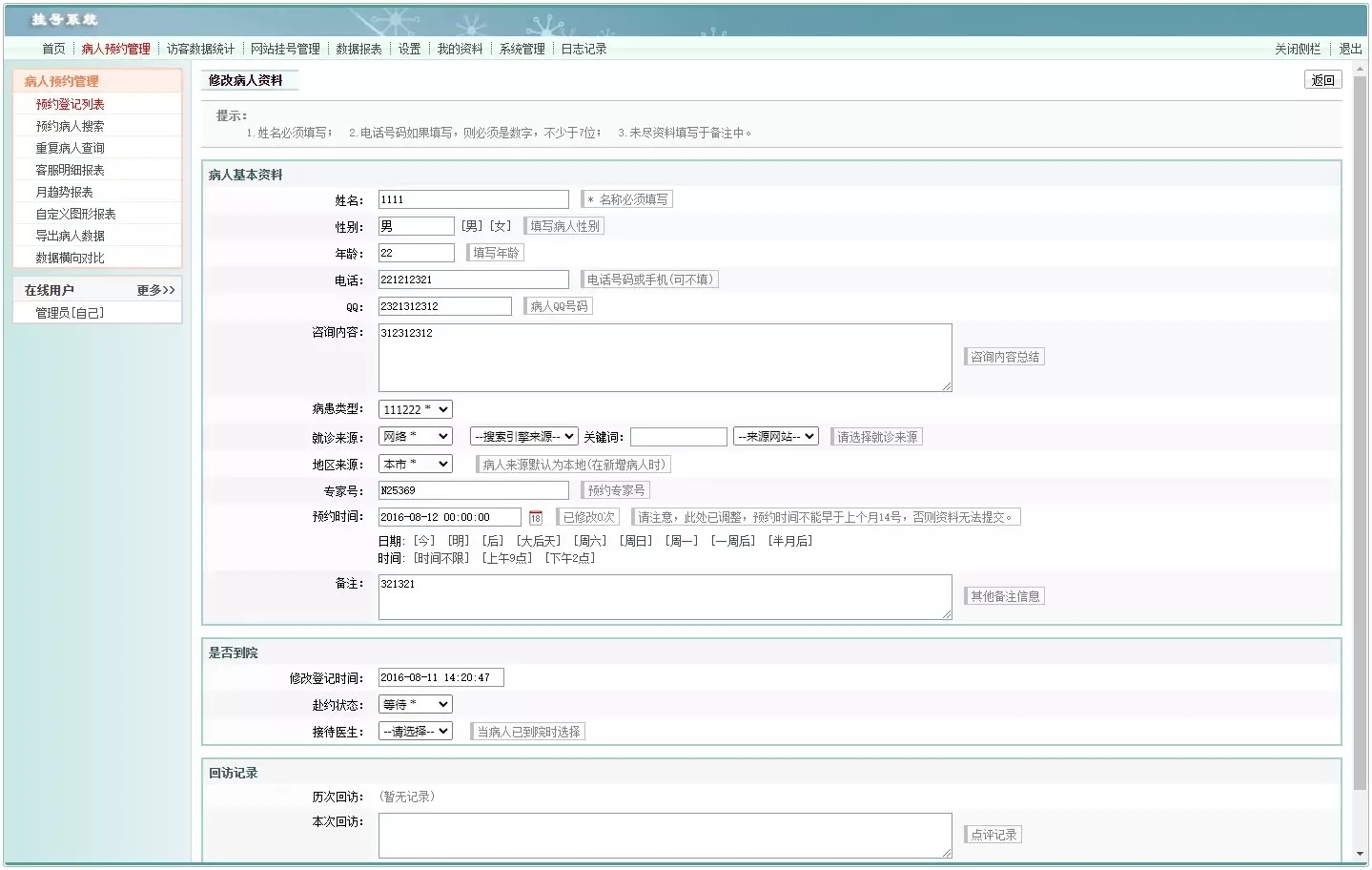Pick time shortcut [上午9点]
1372x870 pixels.
pyautogui.click(x=506, y=559)
